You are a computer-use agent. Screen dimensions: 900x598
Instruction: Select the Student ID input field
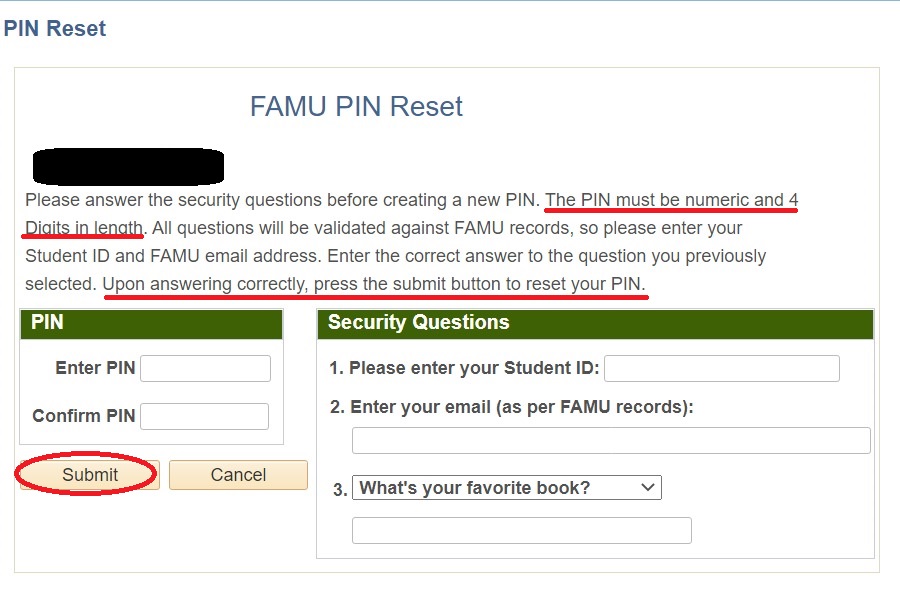722,368
